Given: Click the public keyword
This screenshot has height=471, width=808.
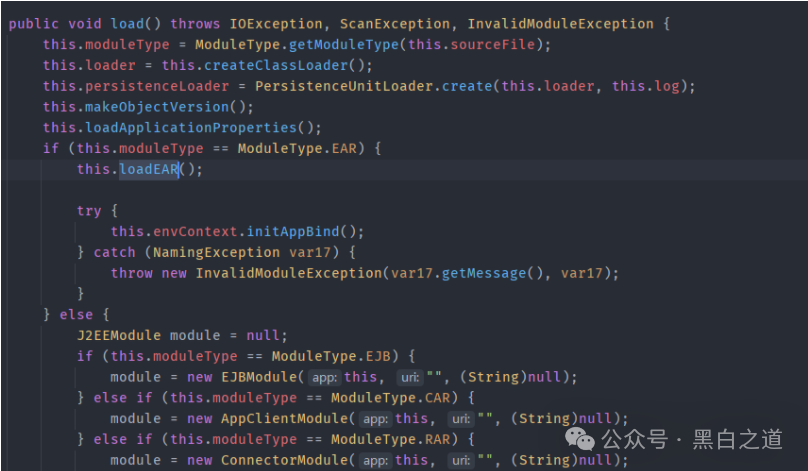Looking at the screenshot, I should [x=34, y=24].
